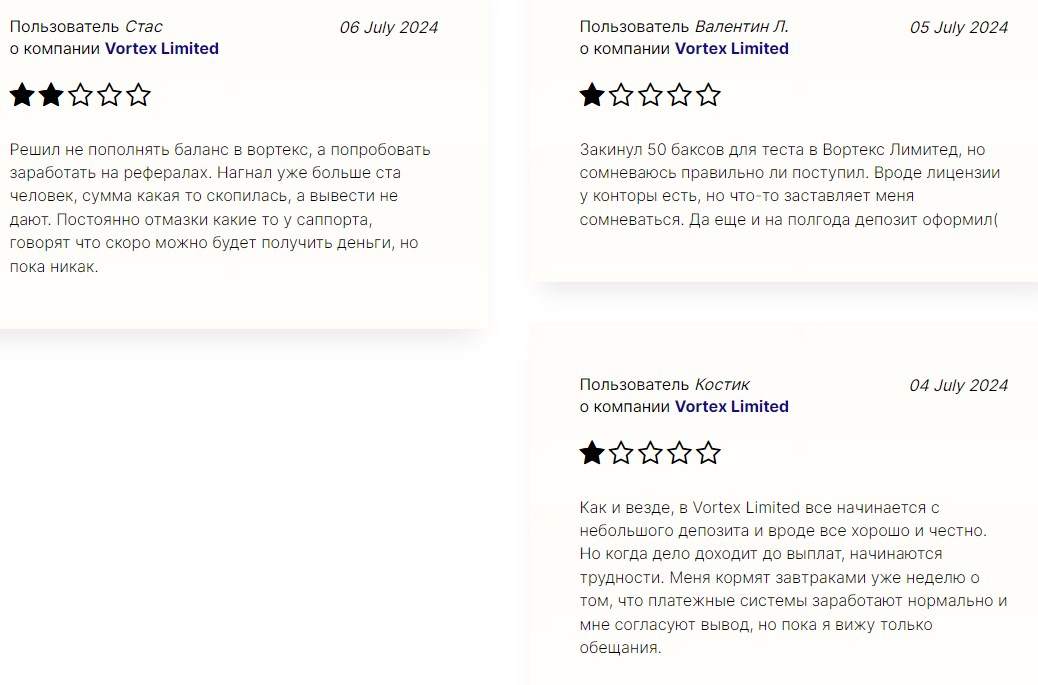Open Vortex Limited link in Валентин Л.'s review
This screenshot has height=685, width=1038.
click(732, 48)
